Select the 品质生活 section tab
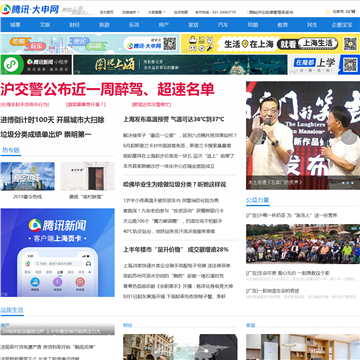This screenshot has height=360, width=360. (12, 310)
